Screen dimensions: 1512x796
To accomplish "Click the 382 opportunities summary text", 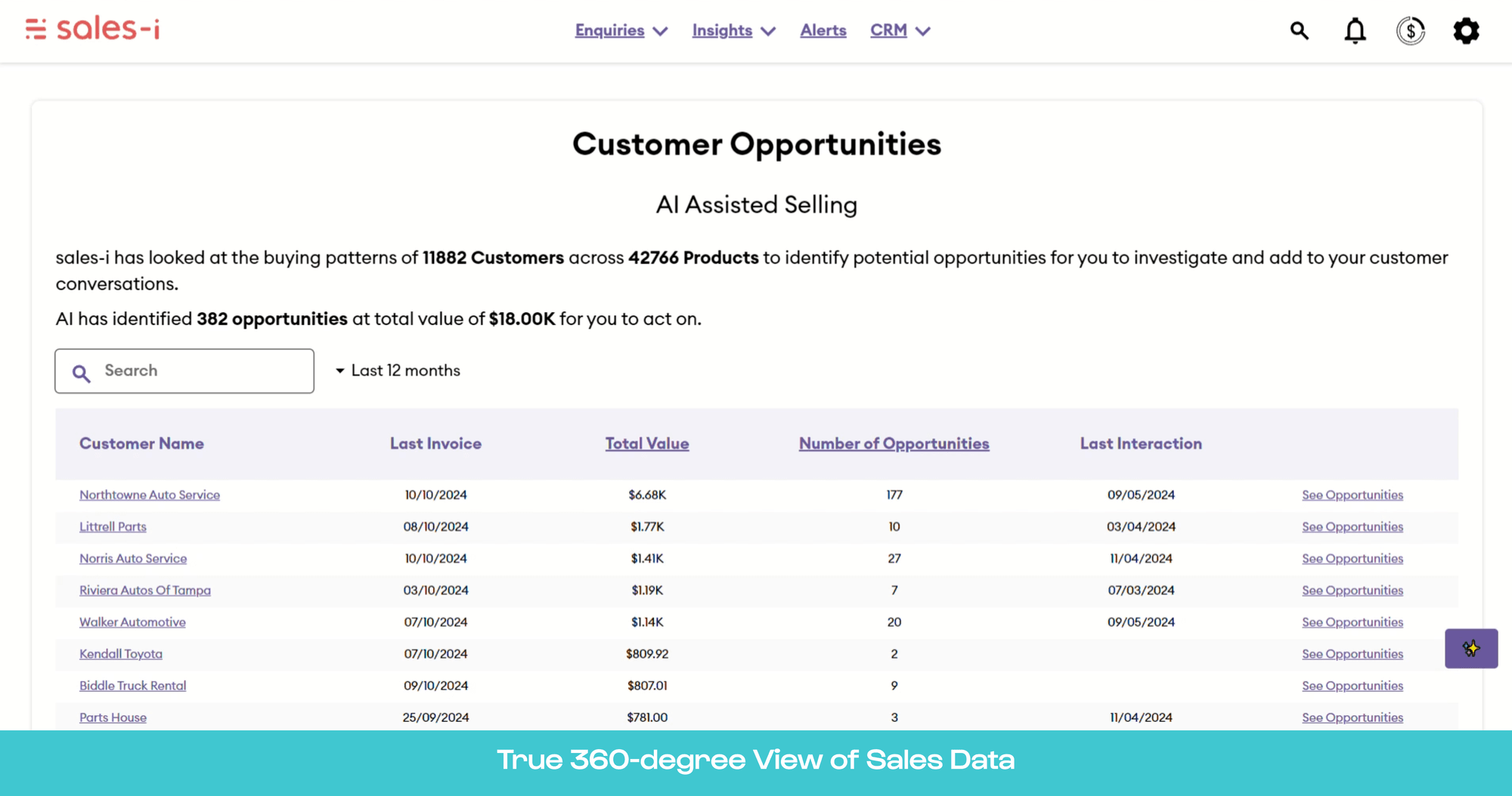I will point(272,319).
